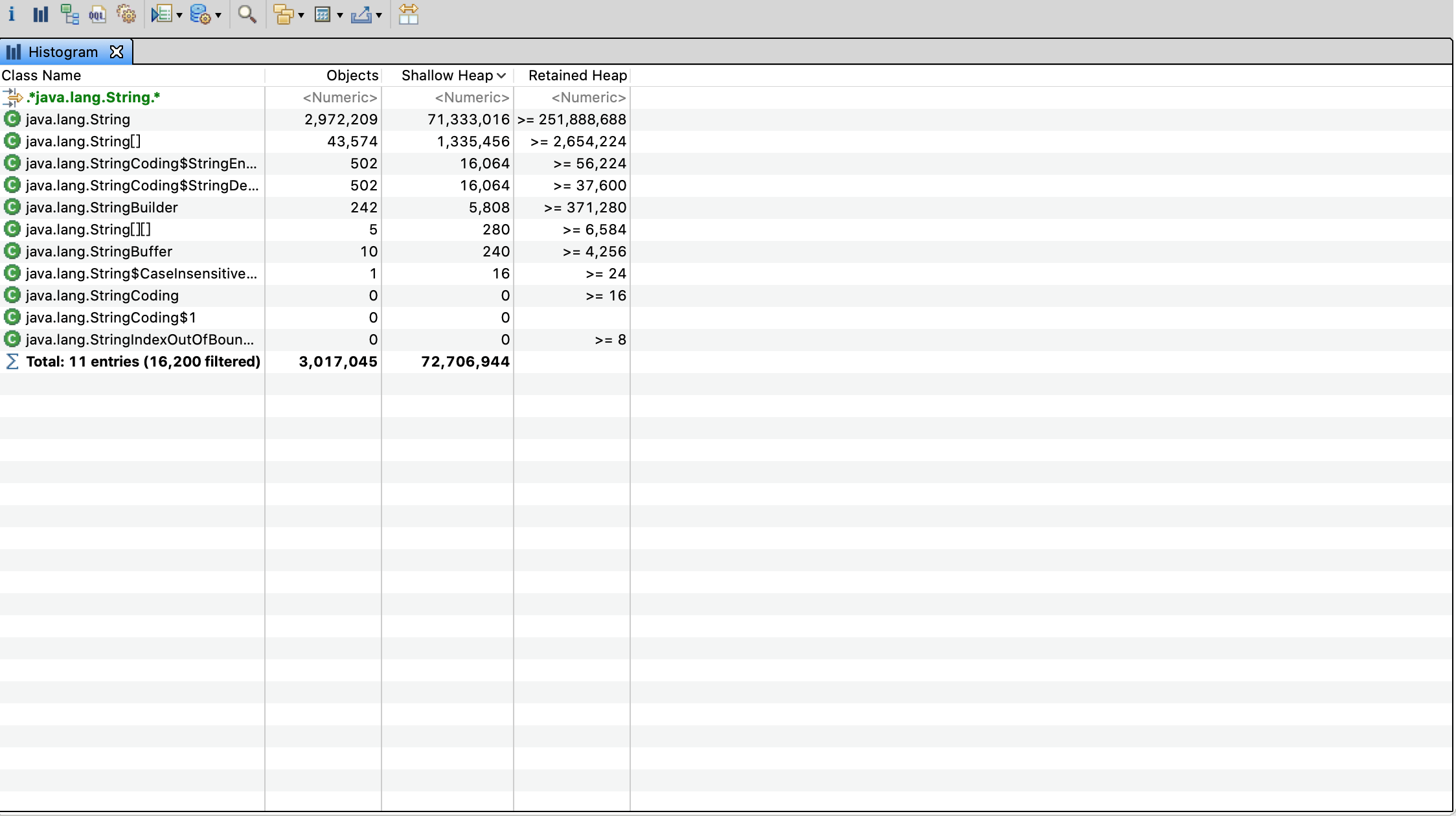Select the java.lang.String row
This screenshot has width=1456, height=816.
click(x=315, y=119)
